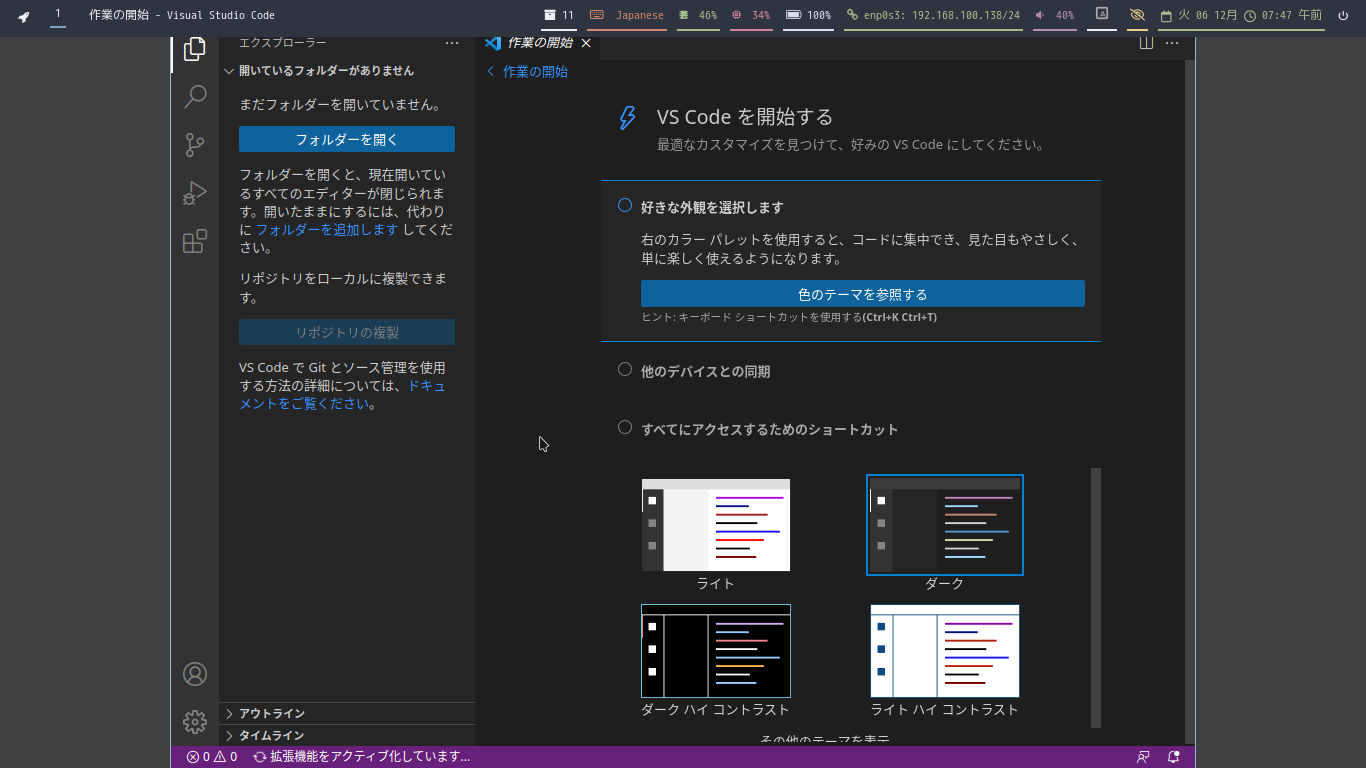Open the Run and Debug view
This screenshot has width=1366, height=768.
[195, 193]
